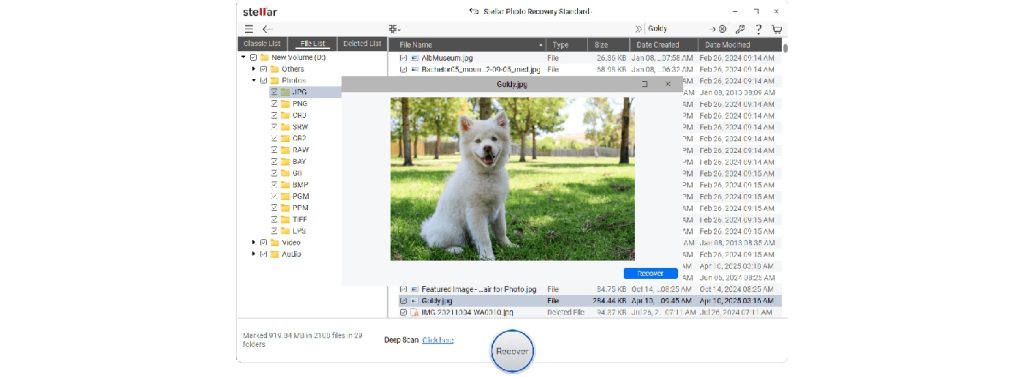Click the stellar logo
Image resolution: width=1024 pixels, height=377 pixels.
pyautogui.click(x=260, y=12)
